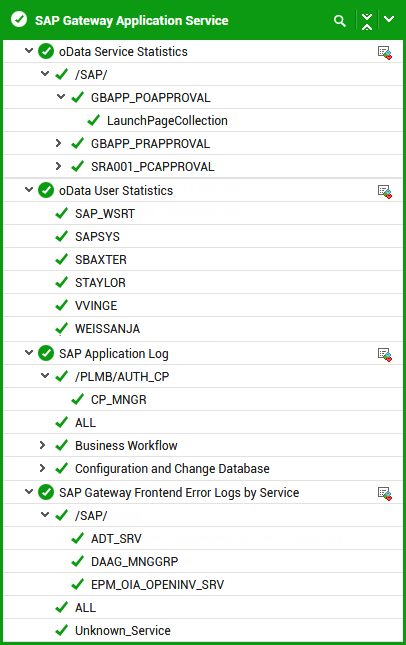Expand the GBAPP_PRAPPROVAL node
The height and width of the screenshot is (645, 406).
pyautogui.click(x=58, y=143)
